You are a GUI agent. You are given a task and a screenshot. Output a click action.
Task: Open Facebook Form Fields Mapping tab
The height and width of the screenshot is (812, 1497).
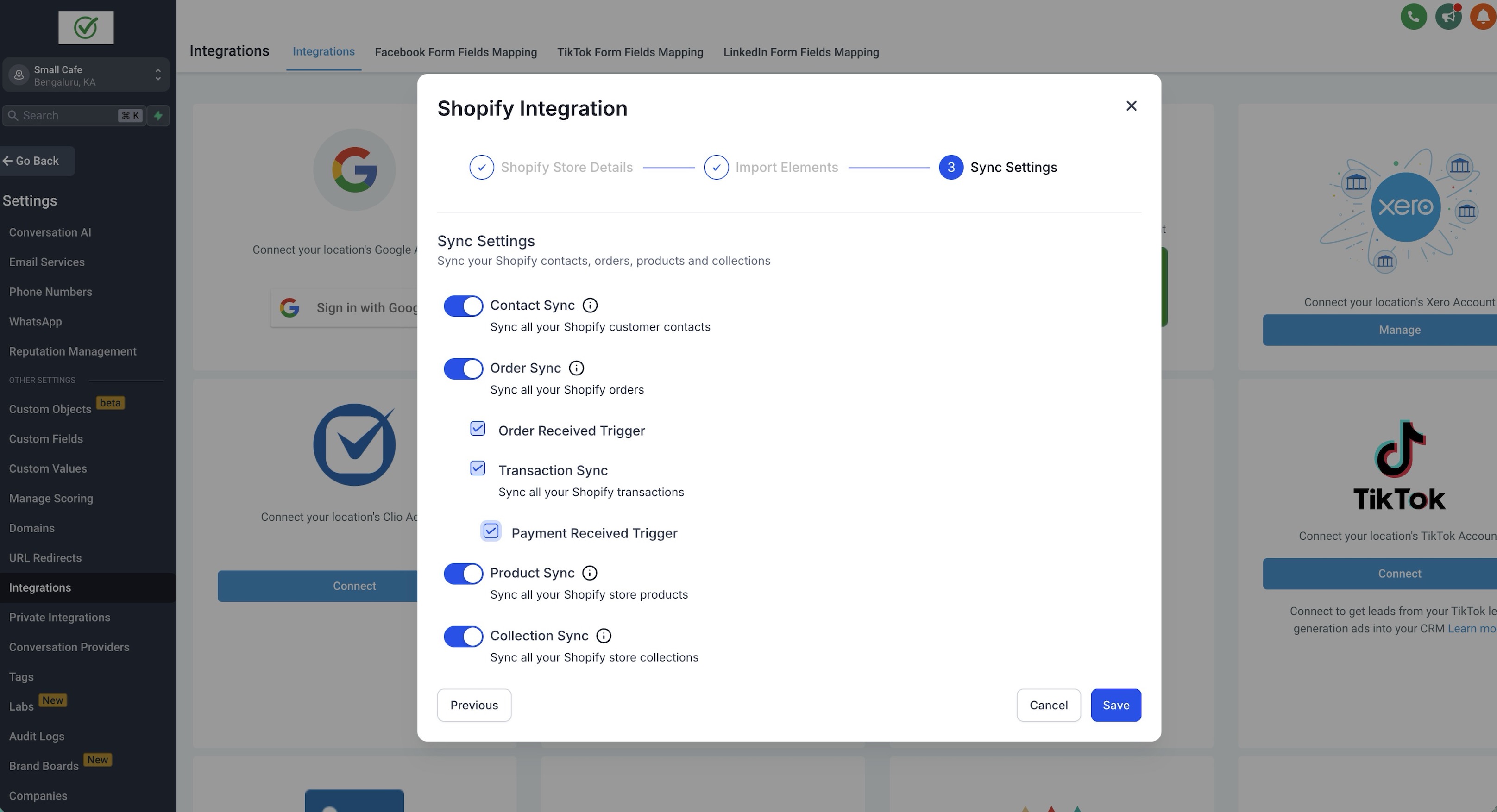pyautogui.click(x=456, y=52)
